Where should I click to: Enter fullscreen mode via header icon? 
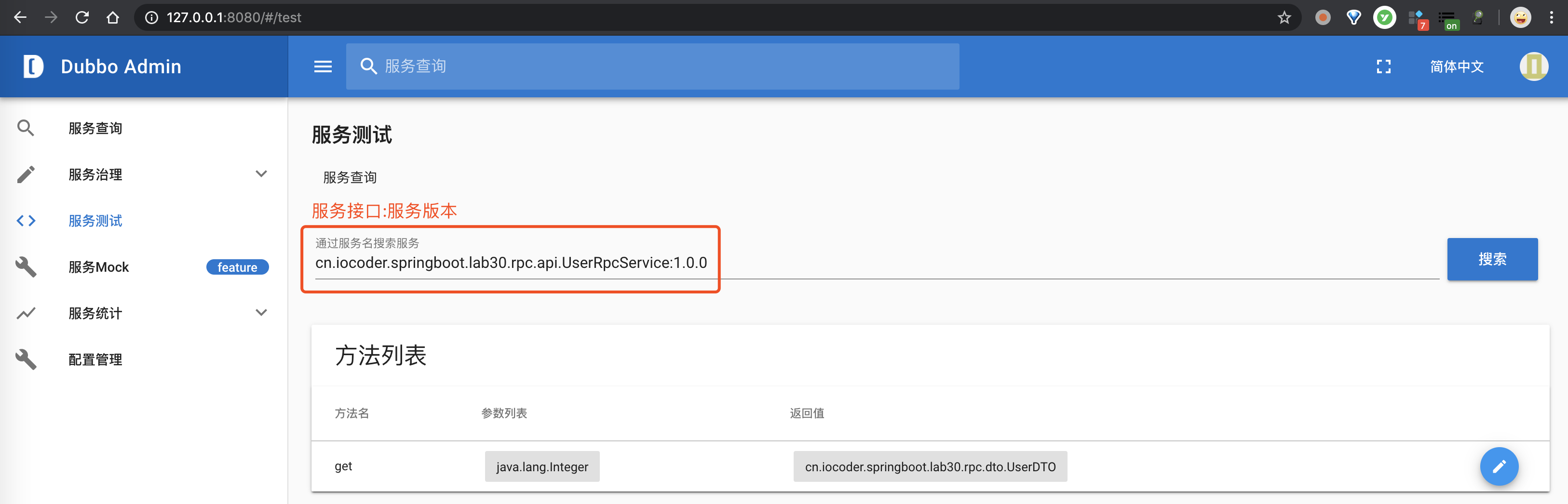click(x=1383, y=66)
